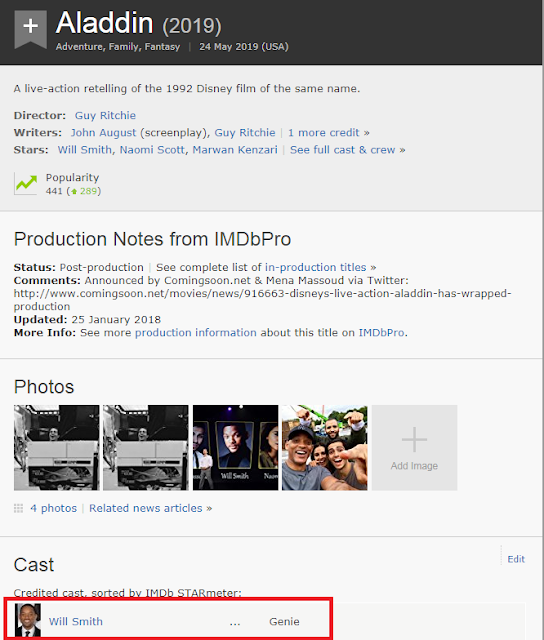Open Will Smith link in Stars row
This screenshot has width=544, height=640.
(84, 150)
